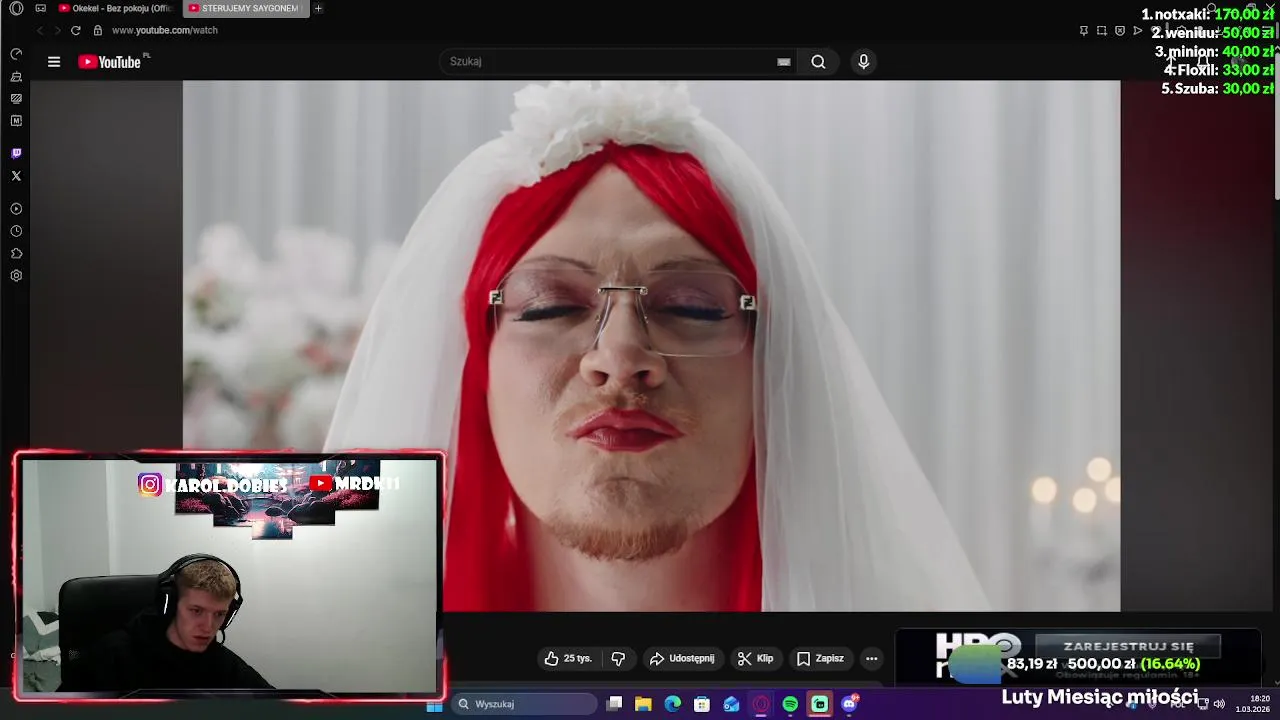Open the X (Twitter) sidebar panel
This screenshot has width=1280, height=720.
pos(16,176)
